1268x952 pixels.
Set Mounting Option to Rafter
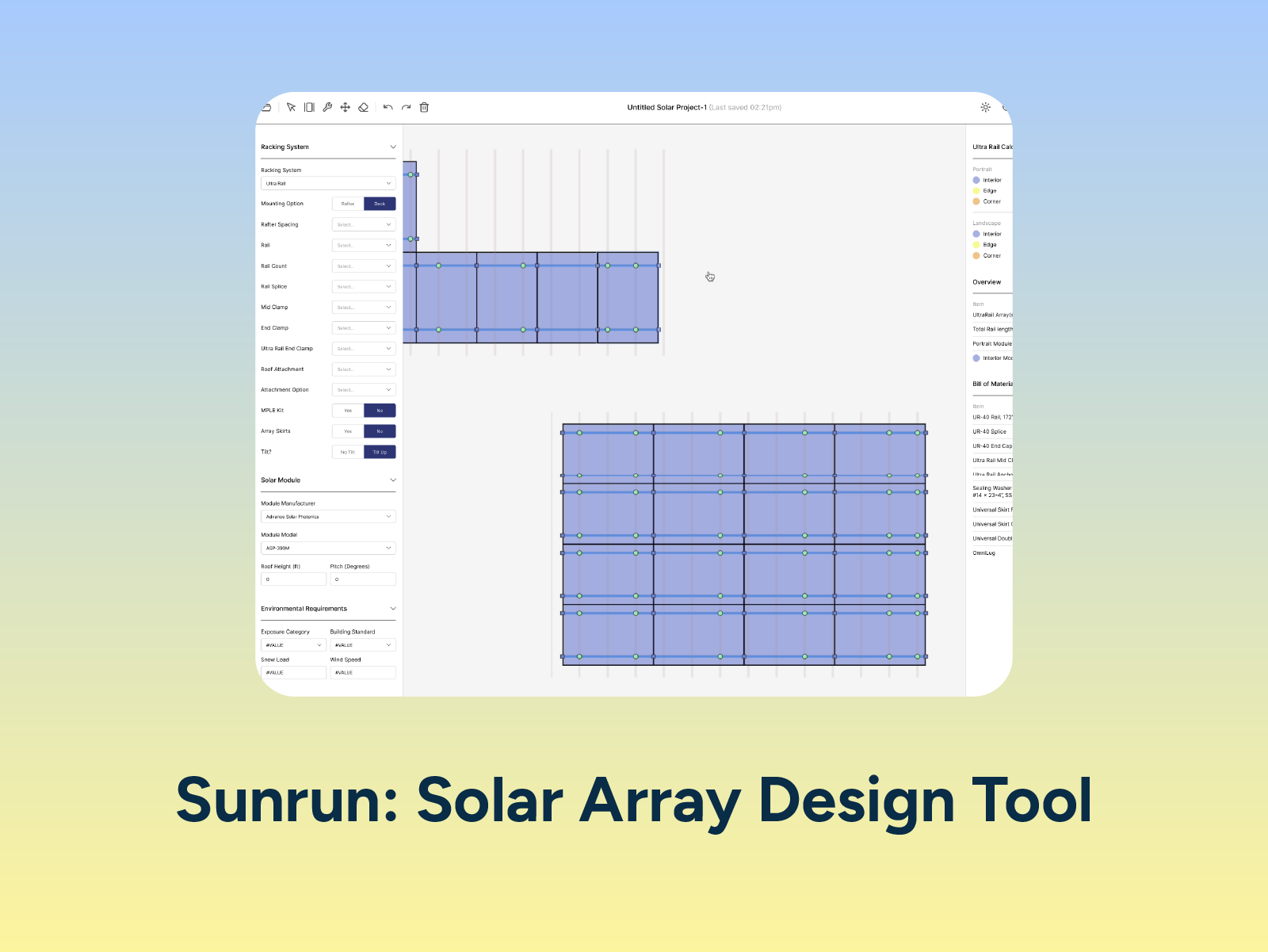(x=347, y=204)
